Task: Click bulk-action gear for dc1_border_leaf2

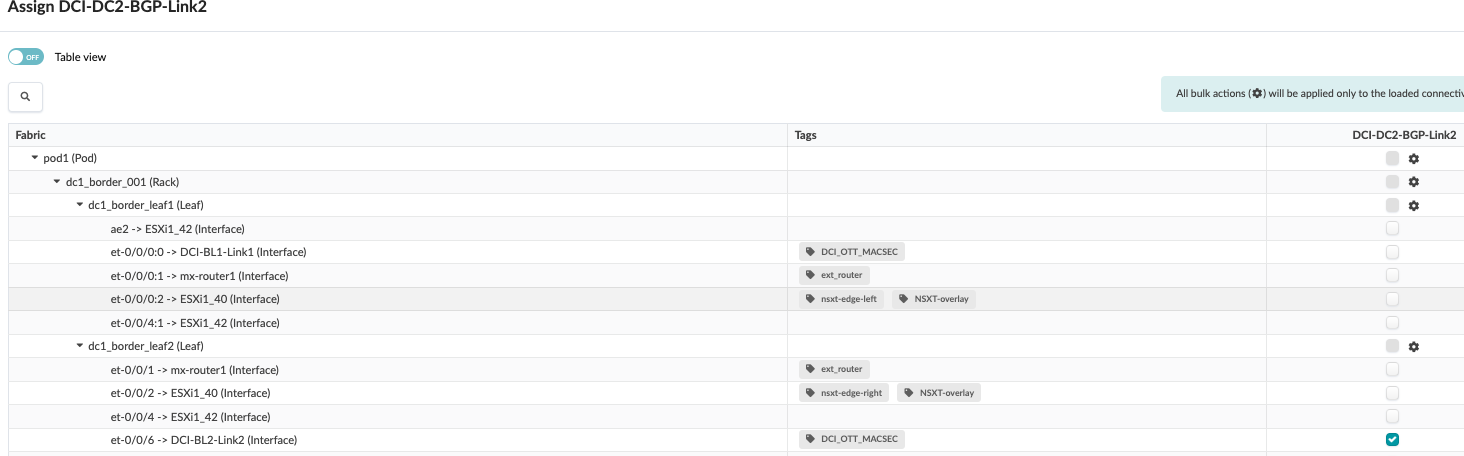Action: [x=1414, y=347]
